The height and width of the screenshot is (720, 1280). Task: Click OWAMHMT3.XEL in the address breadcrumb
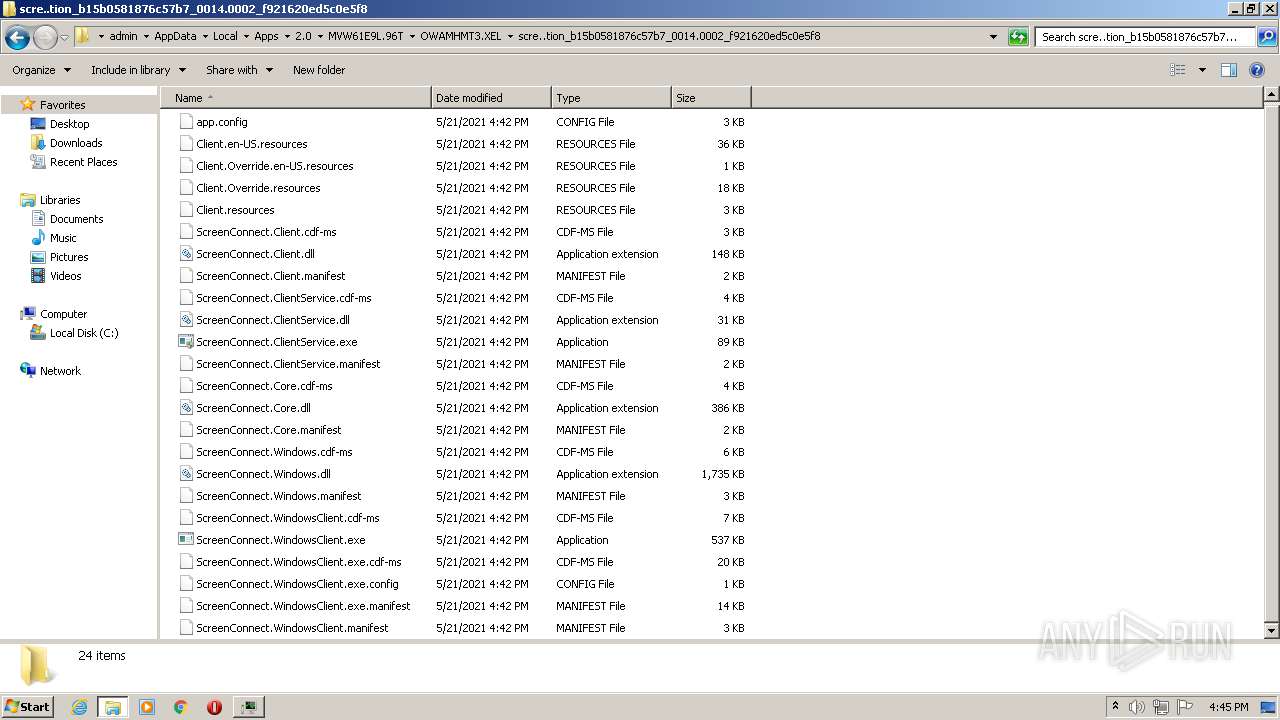point(460,36)
